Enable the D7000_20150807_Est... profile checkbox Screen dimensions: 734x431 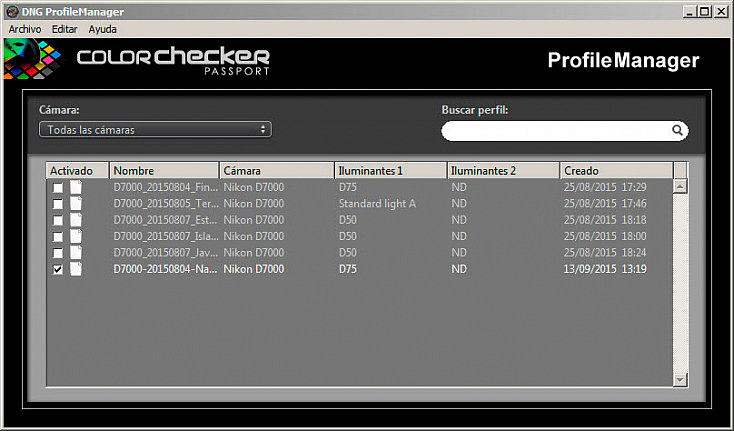[x=58, y=220]
